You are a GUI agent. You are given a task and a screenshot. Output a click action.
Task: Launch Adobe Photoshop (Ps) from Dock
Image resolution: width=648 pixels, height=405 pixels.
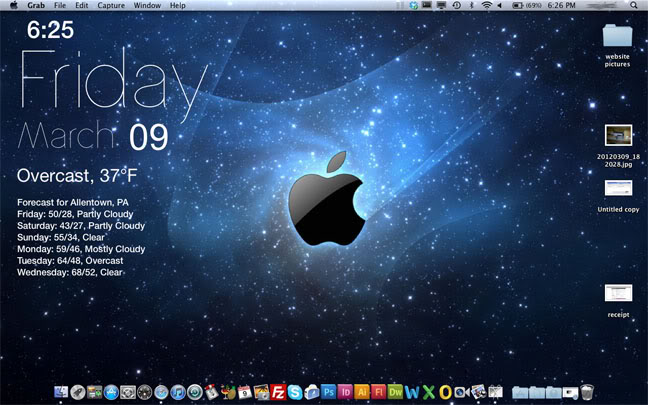tap(329, 391)
